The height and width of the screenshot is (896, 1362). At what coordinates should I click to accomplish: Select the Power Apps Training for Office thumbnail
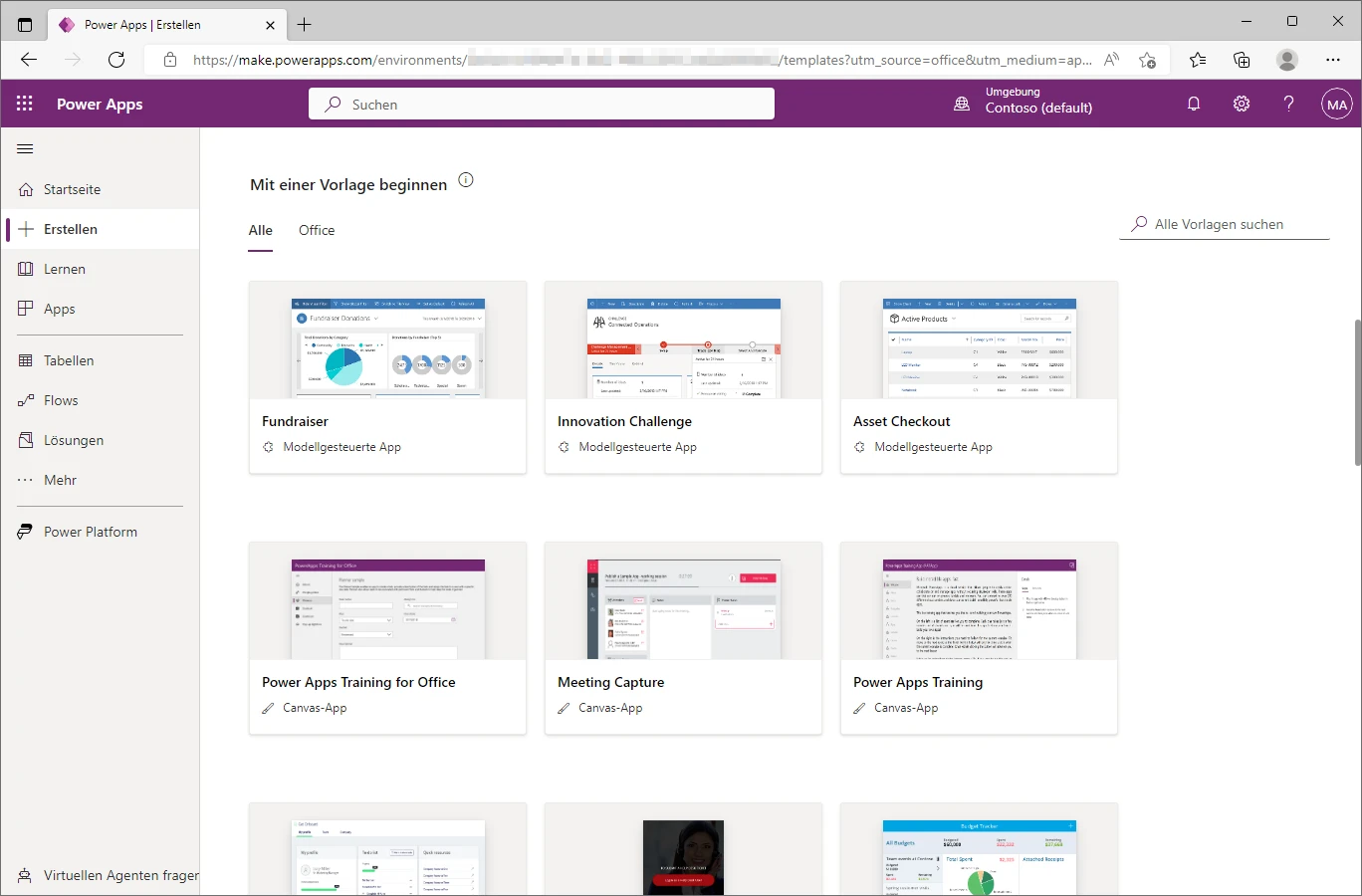388,609
